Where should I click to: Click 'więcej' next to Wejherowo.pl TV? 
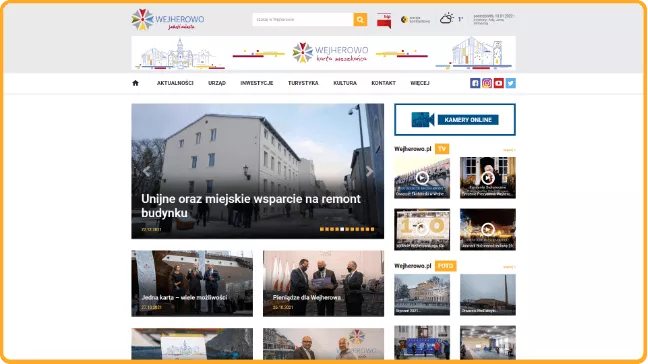[x=509, y=150]
